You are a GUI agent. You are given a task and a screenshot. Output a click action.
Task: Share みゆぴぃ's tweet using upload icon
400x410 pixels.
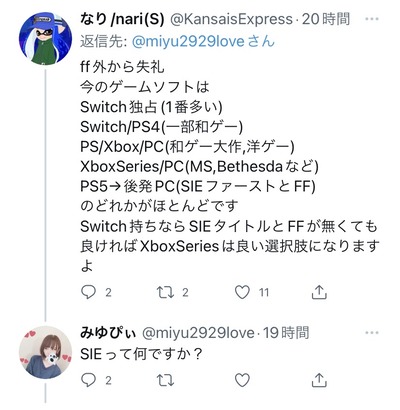tap(319, 380)
